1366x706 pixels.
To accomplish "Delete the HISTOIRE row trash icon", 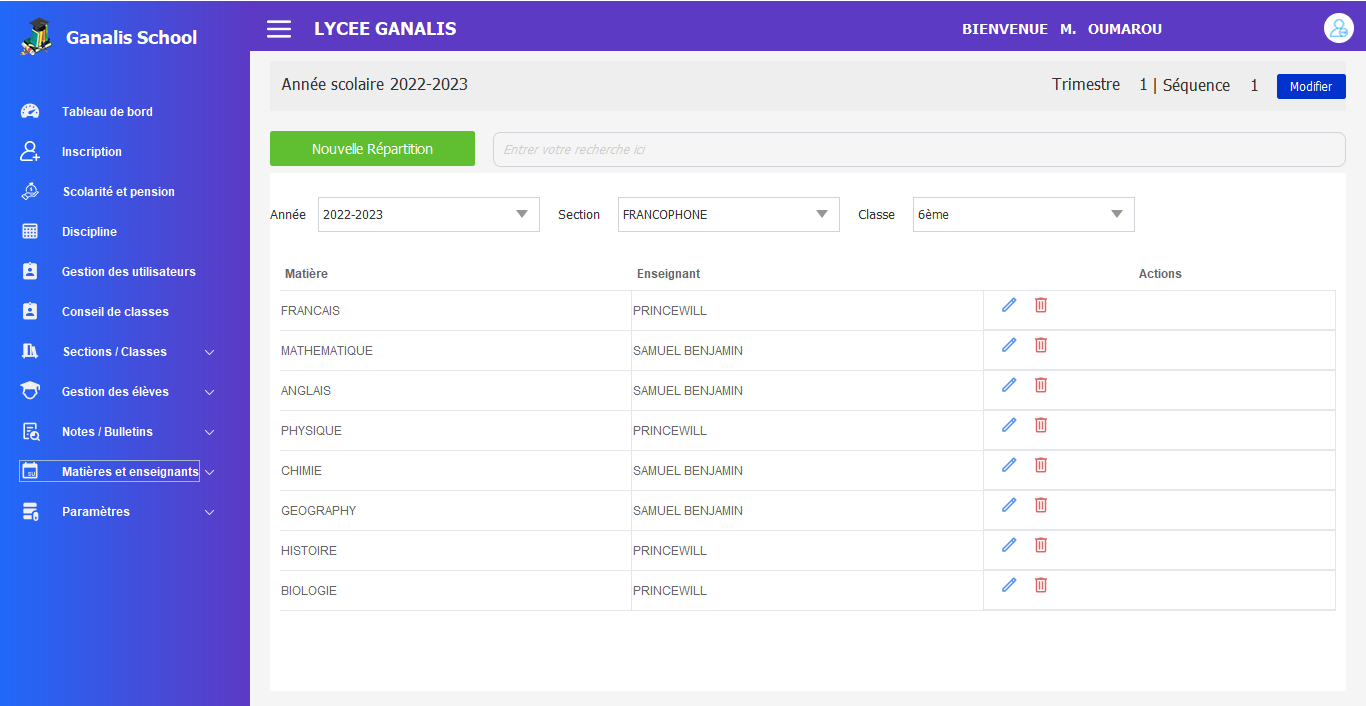I will pyautogui.click(x=1041, y=545).
